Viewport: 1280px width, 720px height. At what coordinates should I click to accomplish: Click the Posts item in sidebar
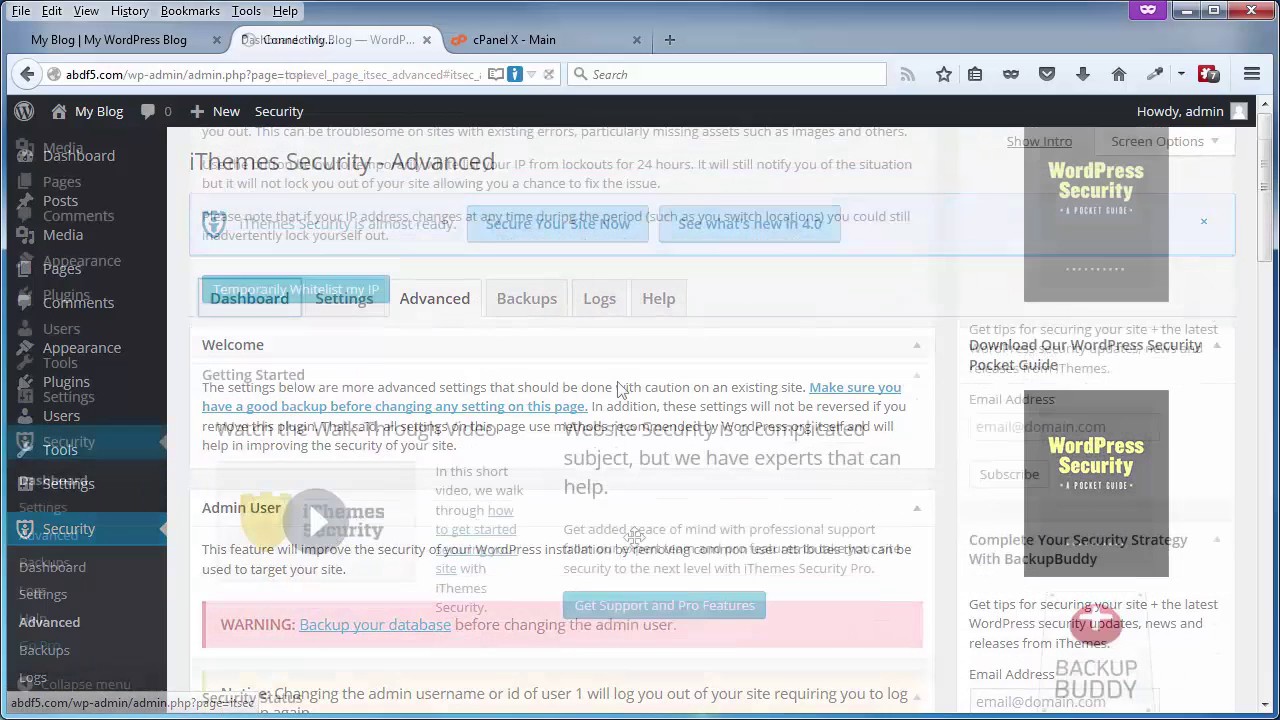[60, 201]
